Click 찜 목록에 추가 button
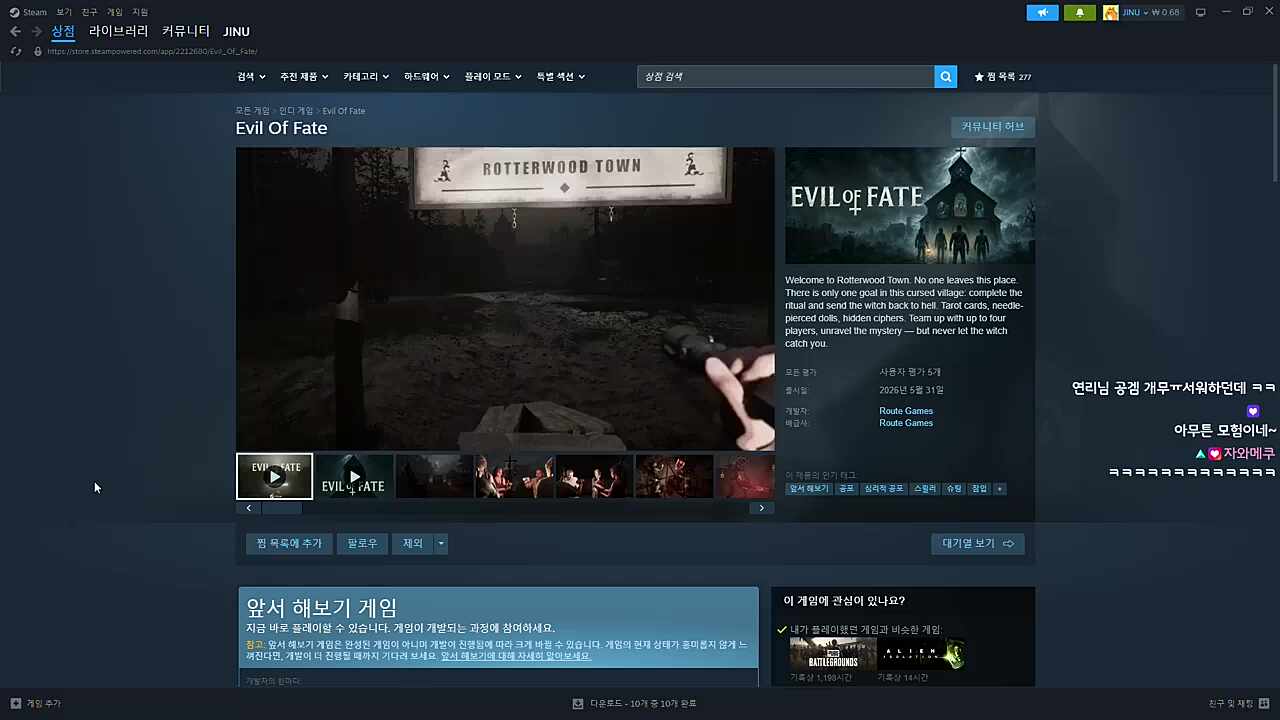 point(289,543)
